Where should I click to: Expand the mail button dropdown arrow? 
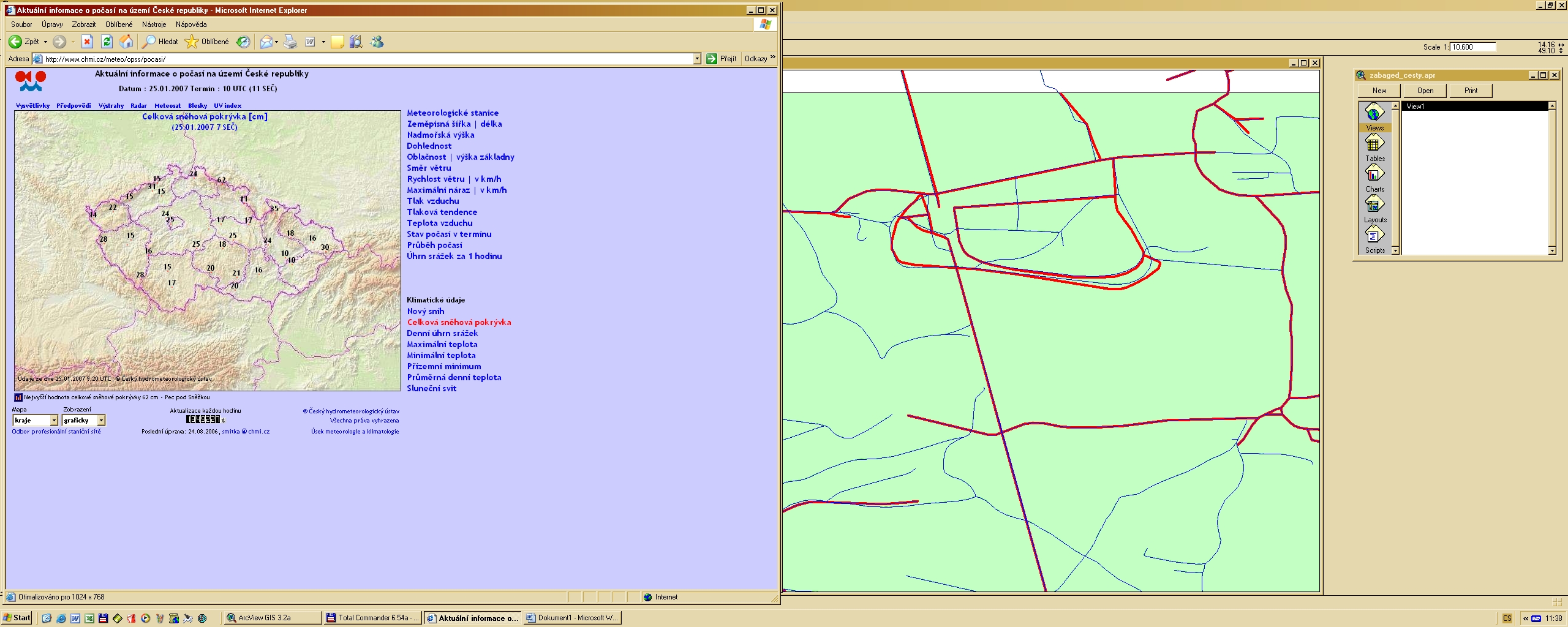276,42
